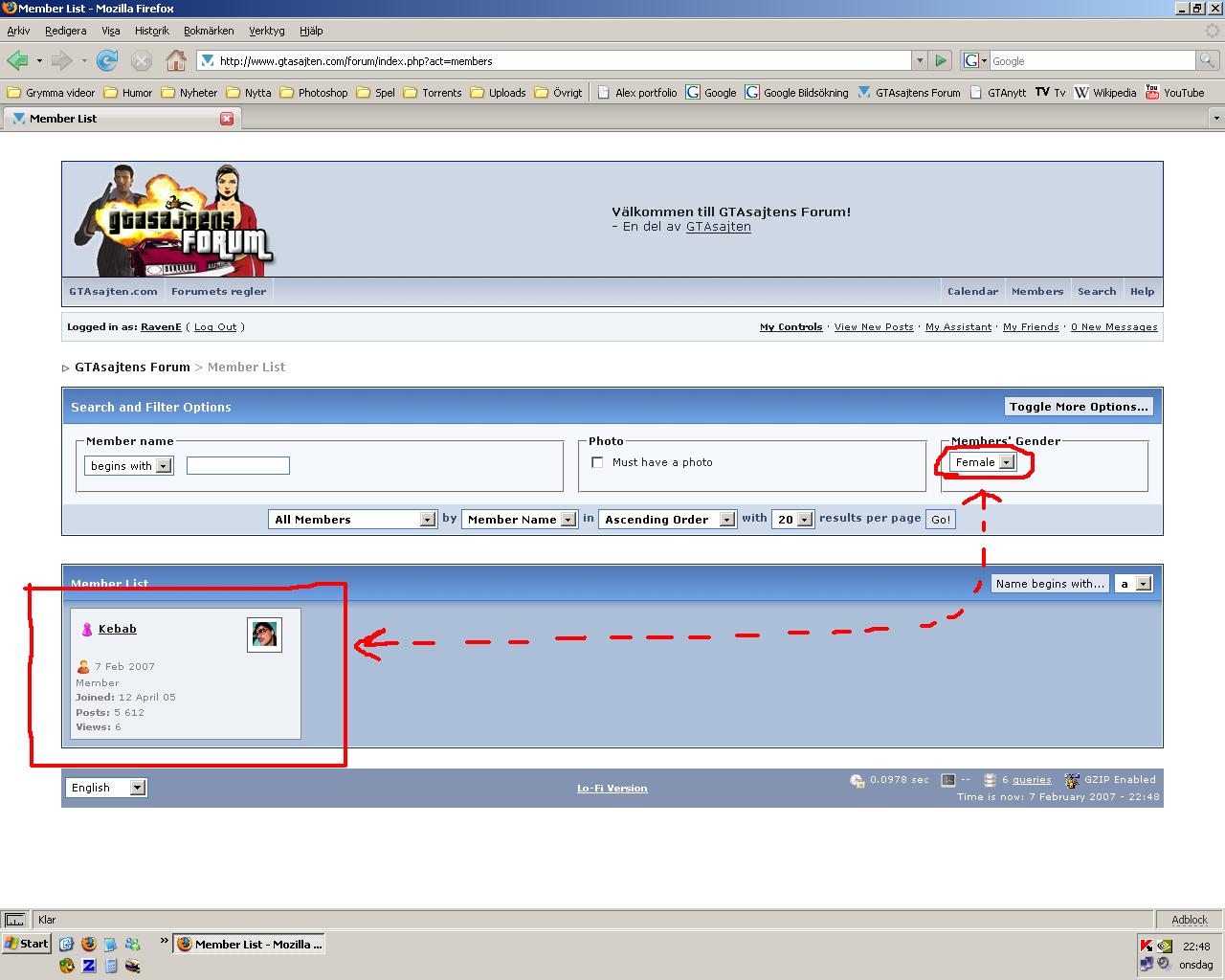Click the Firefox reload toolbar icon
The width and height of the screenshot is (1225, 980).
(x=107, y=60)
